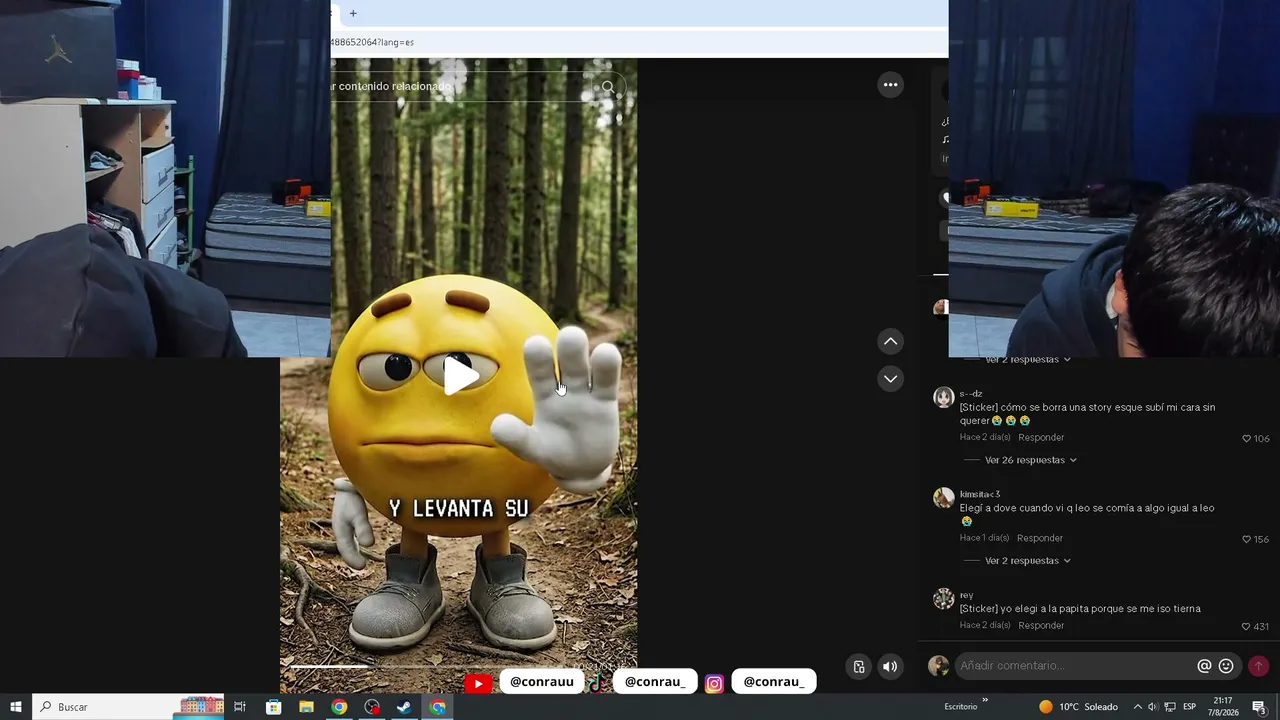Viewport: 1280px width, 720px height.
Task: Reply to rey's comment via Responder
Action: pos(1041,626)
